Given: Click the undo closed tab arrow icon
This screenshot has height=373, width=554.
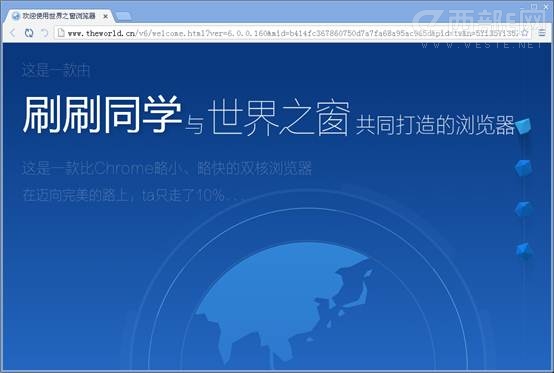Looking at the screenshot, I should coord(45,33).
